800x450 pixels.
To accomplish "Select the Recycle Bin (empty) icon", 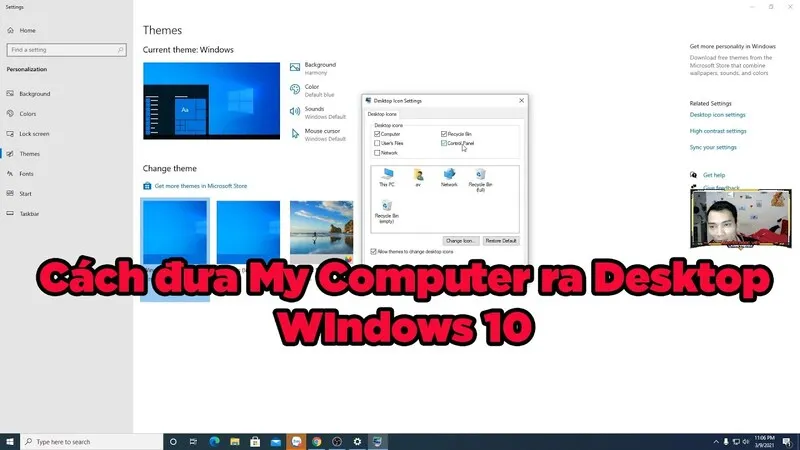I will point(387,212).
